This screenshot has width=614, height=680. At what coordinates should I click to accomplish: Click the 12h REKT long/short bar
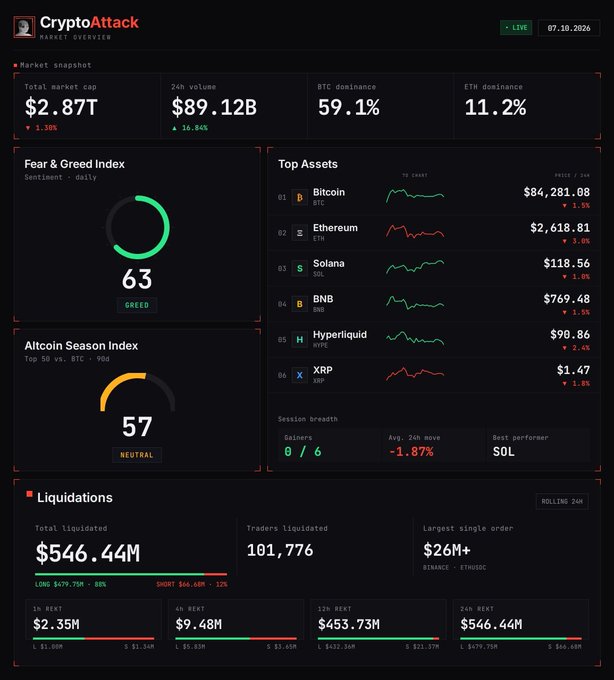378,638
